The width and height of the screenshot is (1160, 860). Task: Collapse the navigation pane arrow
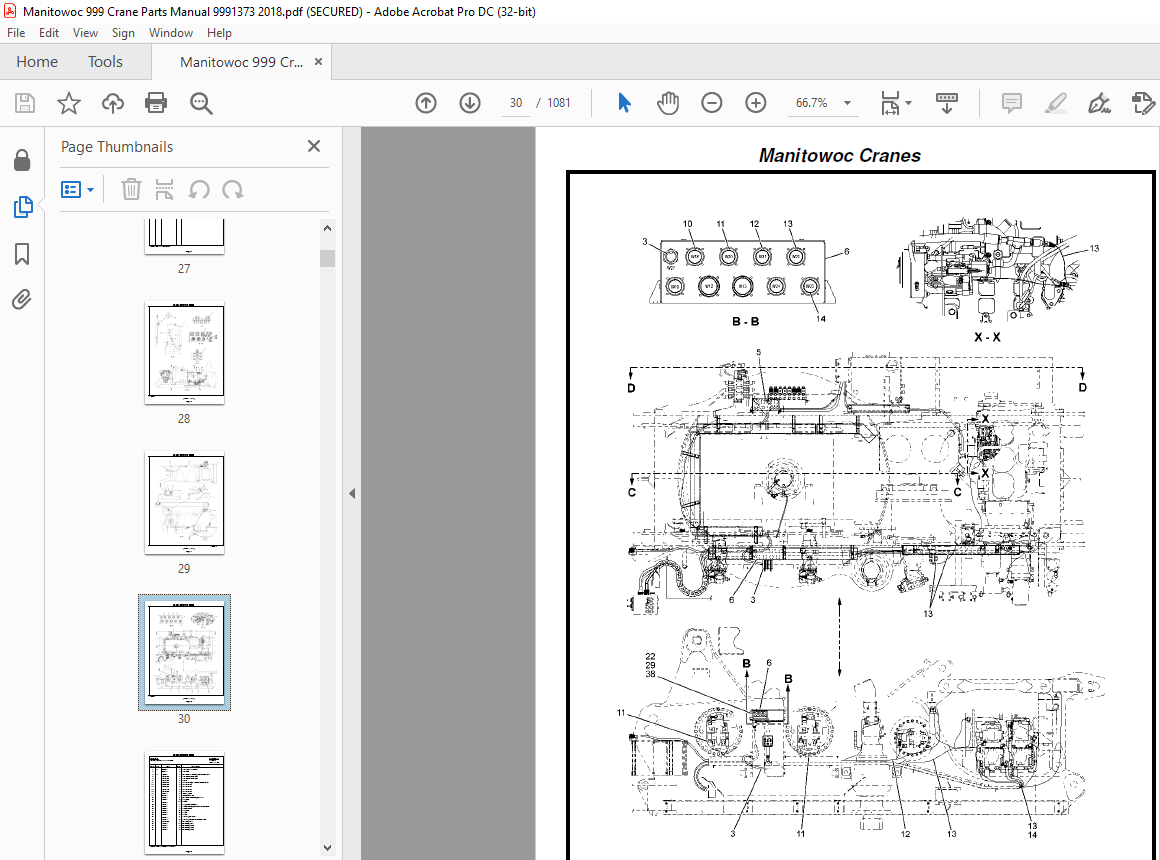click(352, 494)
